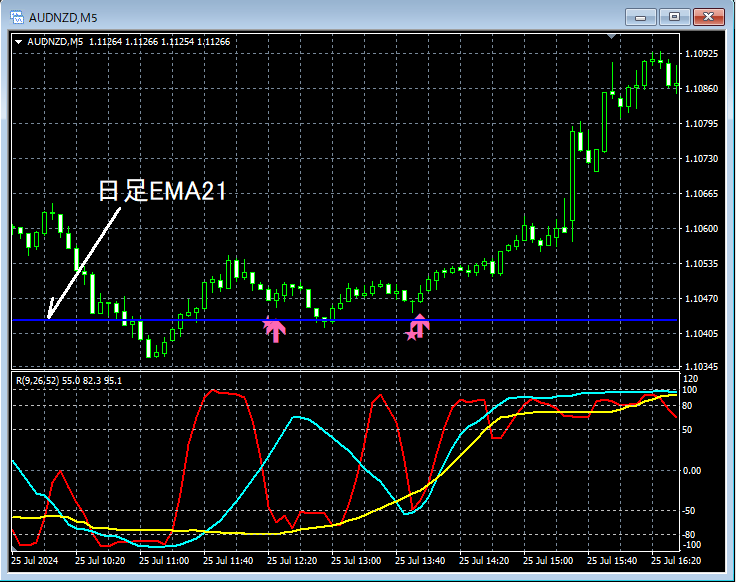Click price label 1.10925 on the scale
Screen dimensions: 737x582
click(x=702, y=54)
